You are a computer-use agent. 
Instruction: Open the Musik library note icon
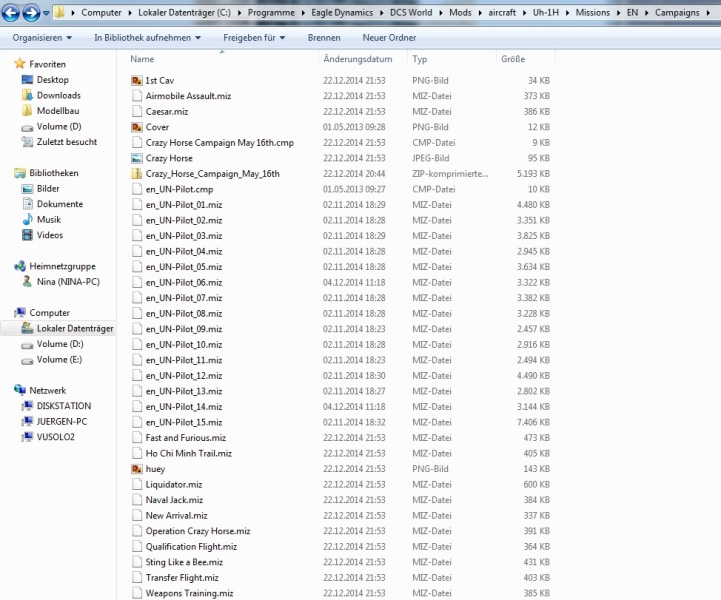[28, 219]
